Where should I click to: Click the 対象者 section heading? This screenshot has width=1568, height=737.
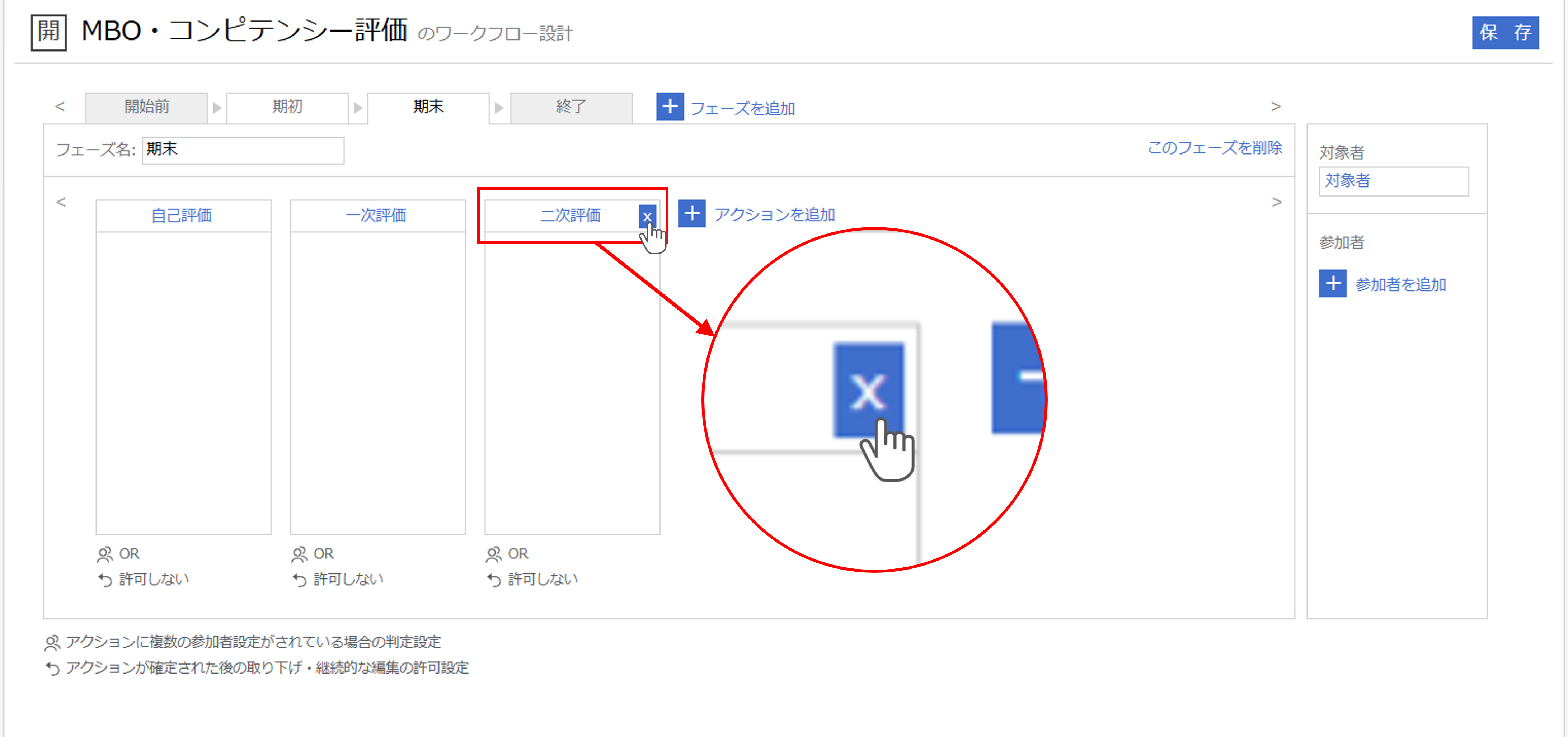[x=1342, y=153]
